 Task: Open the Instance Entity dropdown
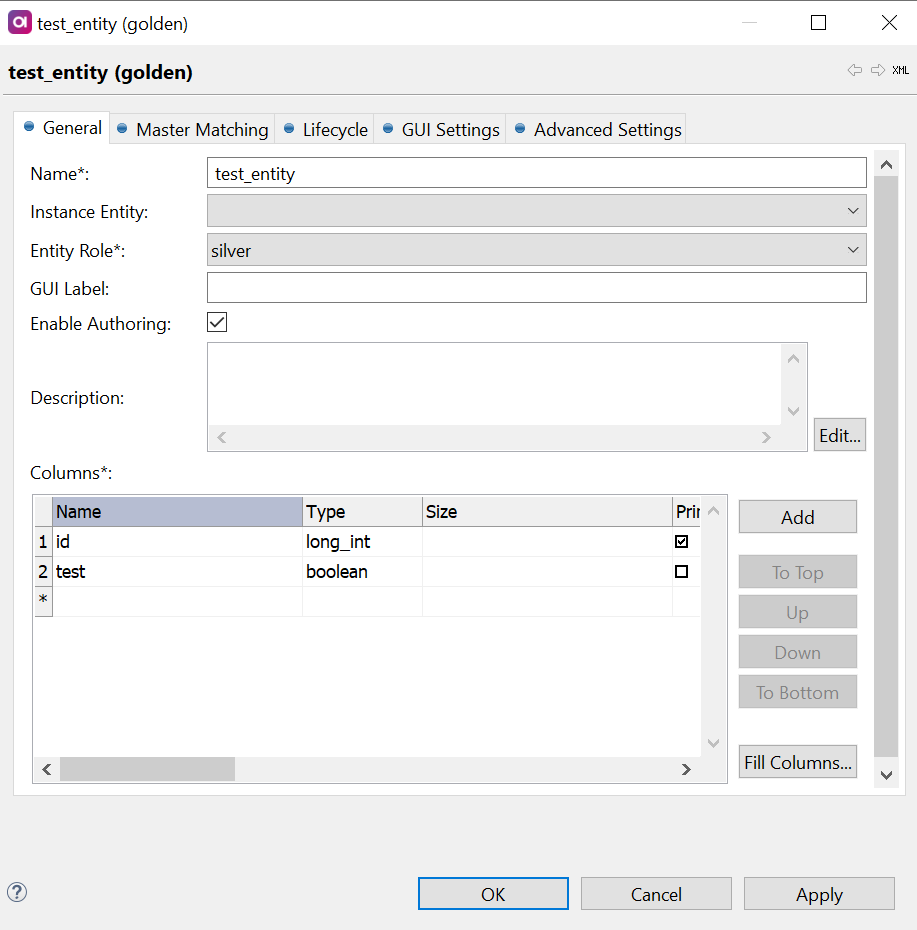point(854,210)
